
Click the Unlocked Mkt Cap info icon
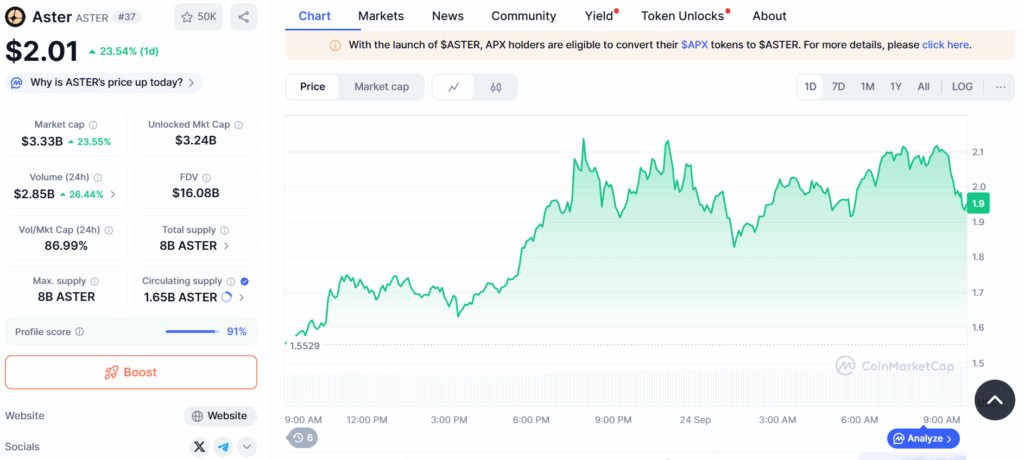pos(238,125)
